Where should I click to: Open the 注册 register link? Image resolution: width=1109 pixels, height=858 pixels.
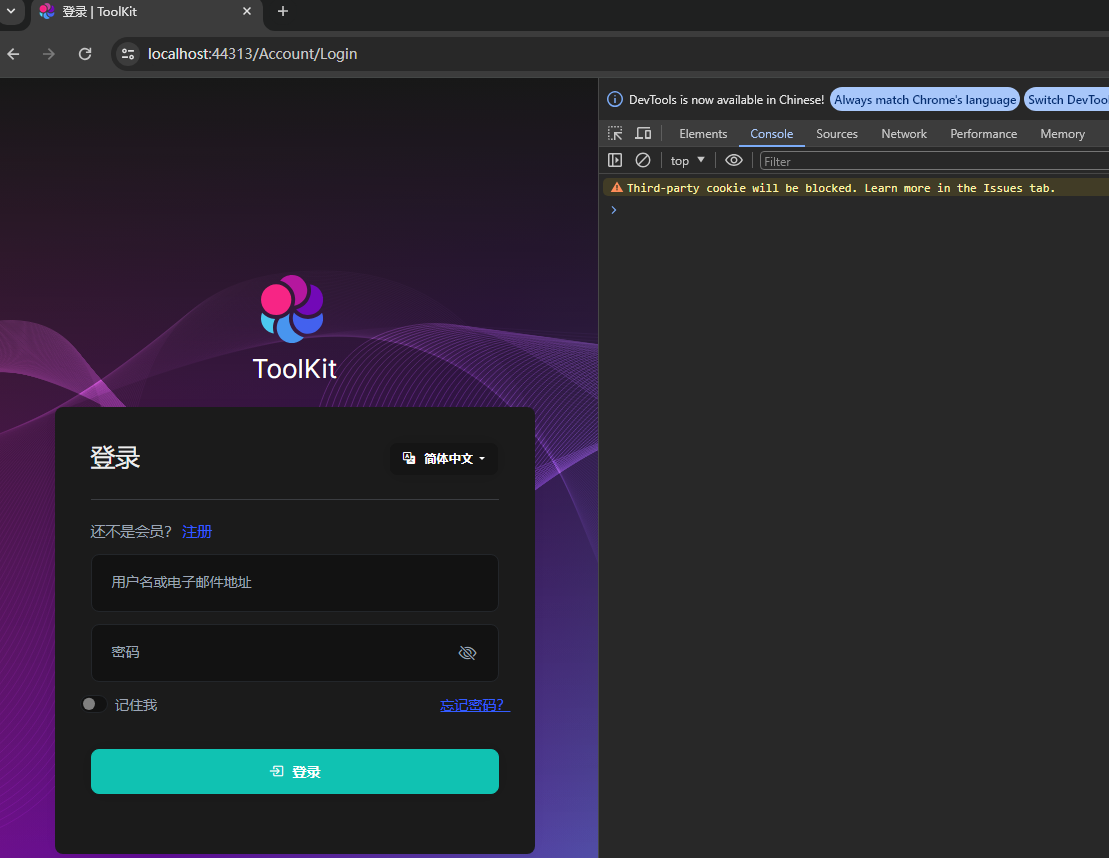tap(197, 532)
